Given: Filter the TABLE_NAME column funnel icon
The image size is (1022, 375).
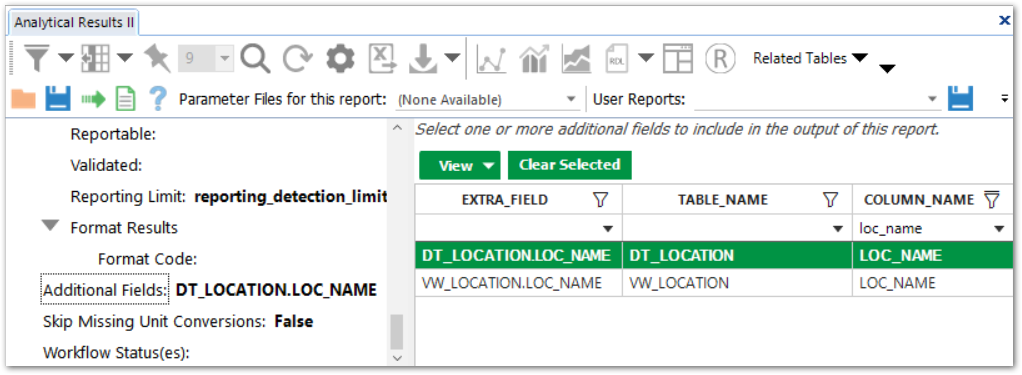Looking at the screenshot, I should point(830,200).
